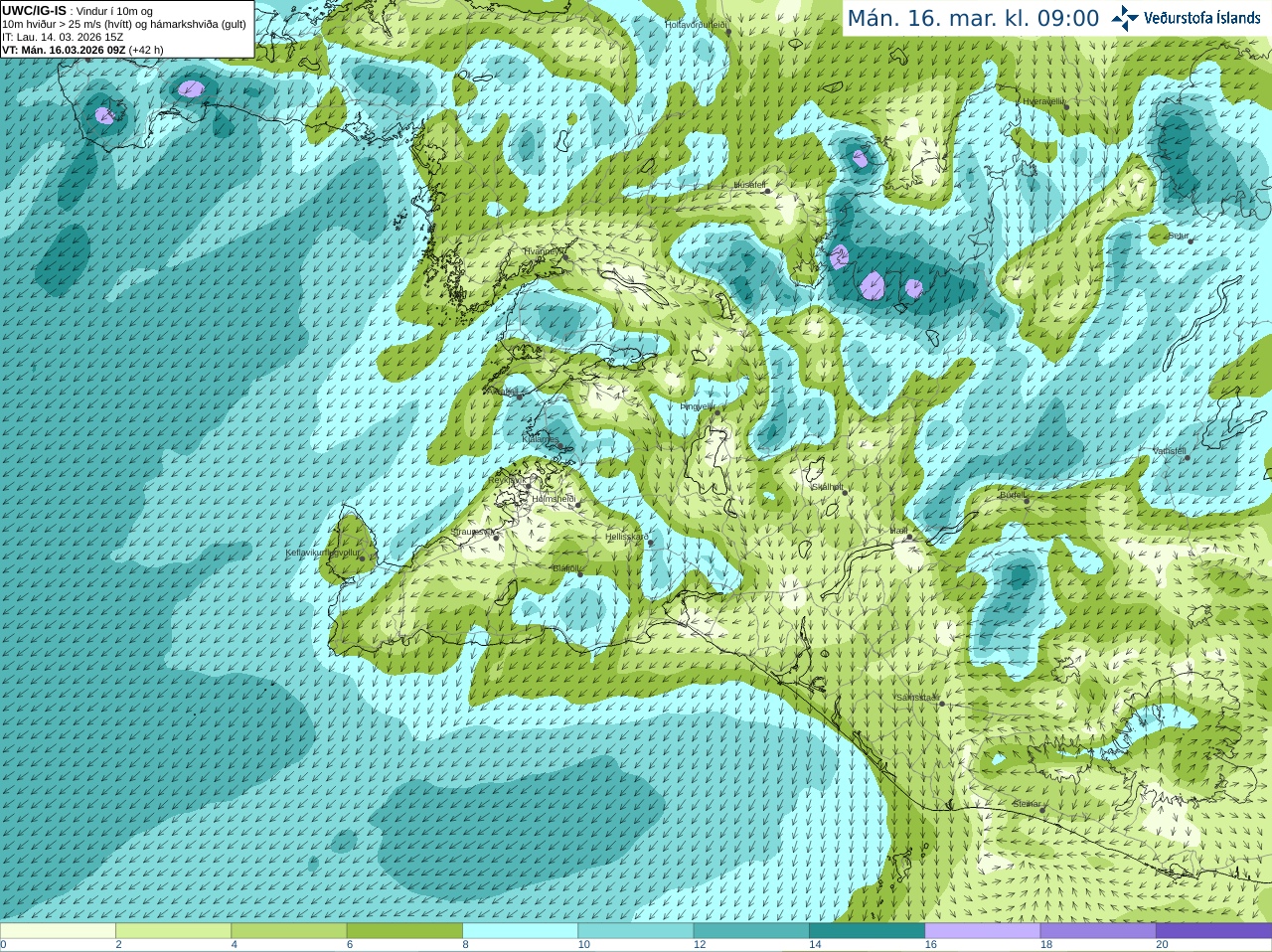
Task: Click the Holtavörðuheiði station dot
Action: tap(727, 32)
